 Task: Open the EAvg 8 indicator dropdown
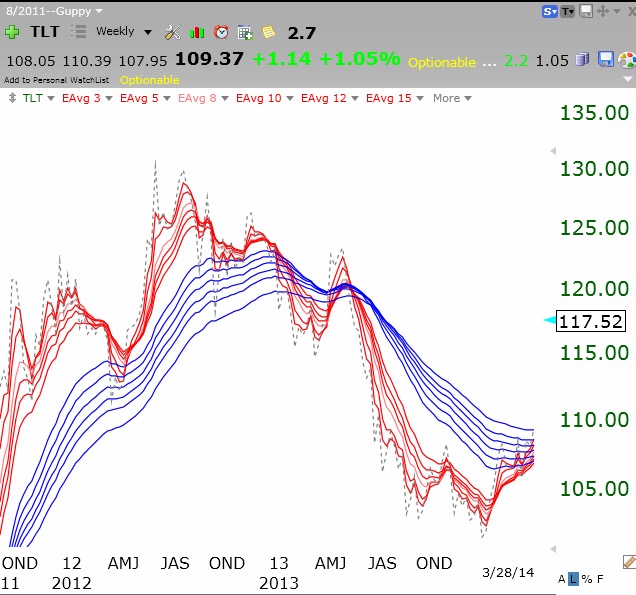[225, 98]
